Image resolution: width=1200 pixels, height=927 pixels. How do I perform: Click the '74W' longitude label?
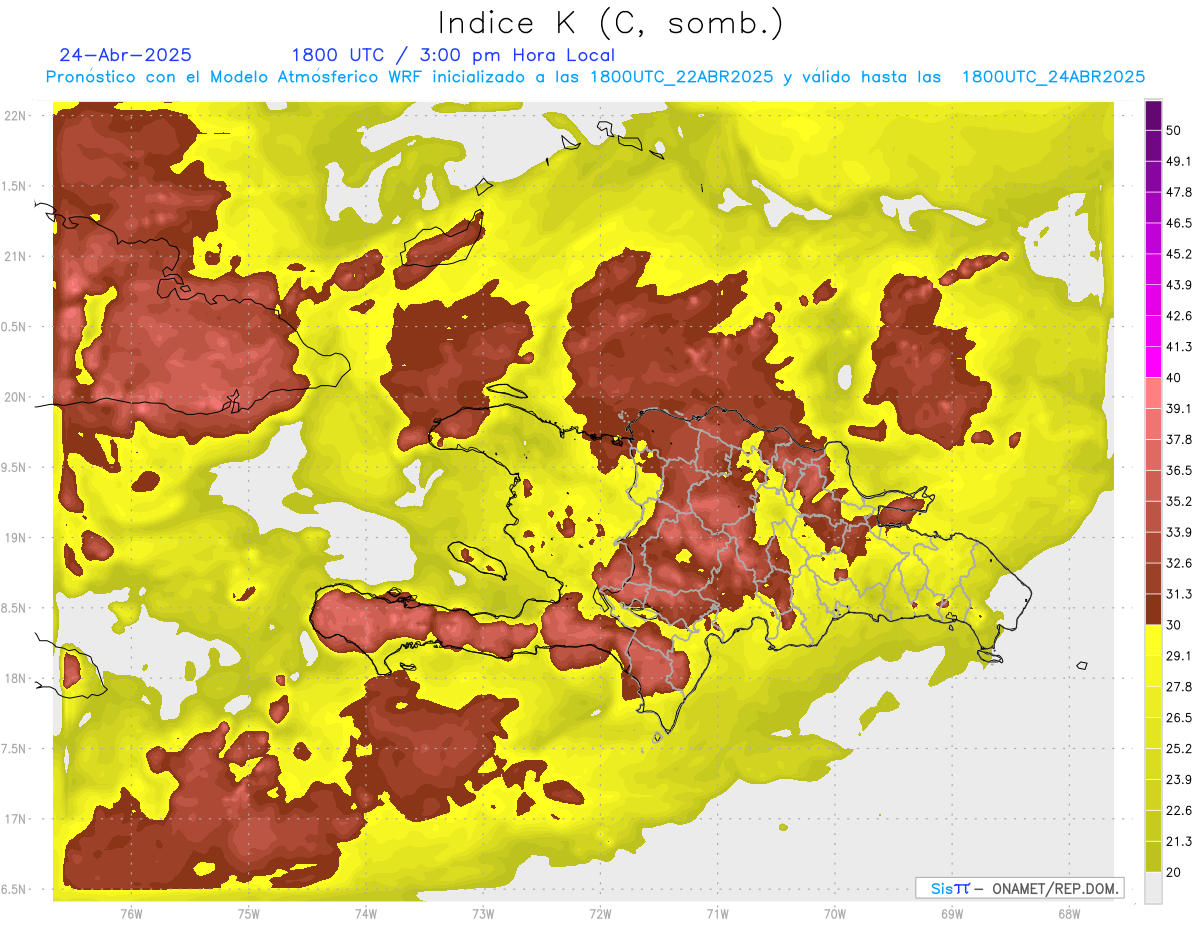[x=366, y=914]
